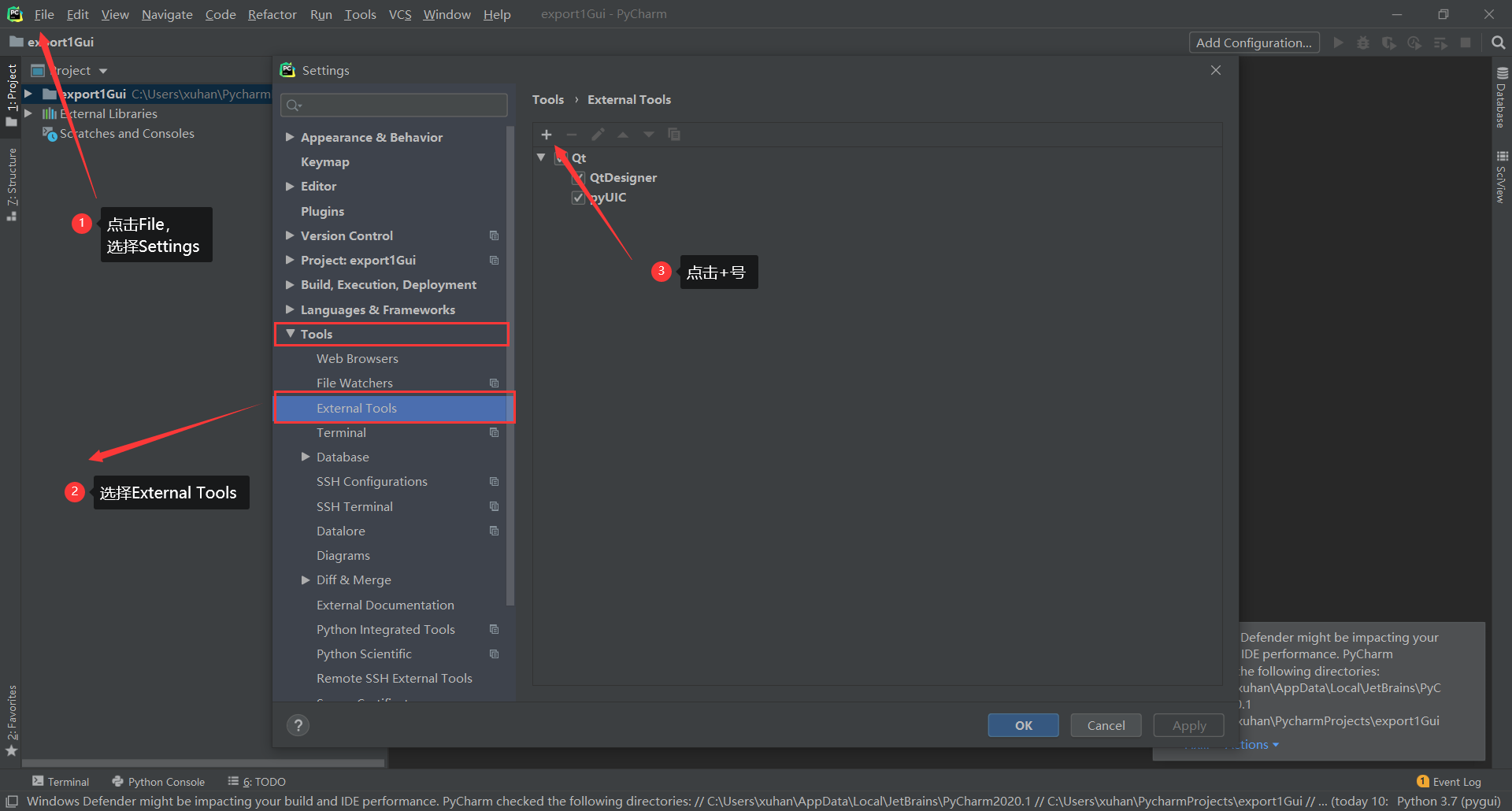1512x811 pixels.
Task: Collapse the Tools settings node
Action: coord(290,334)
